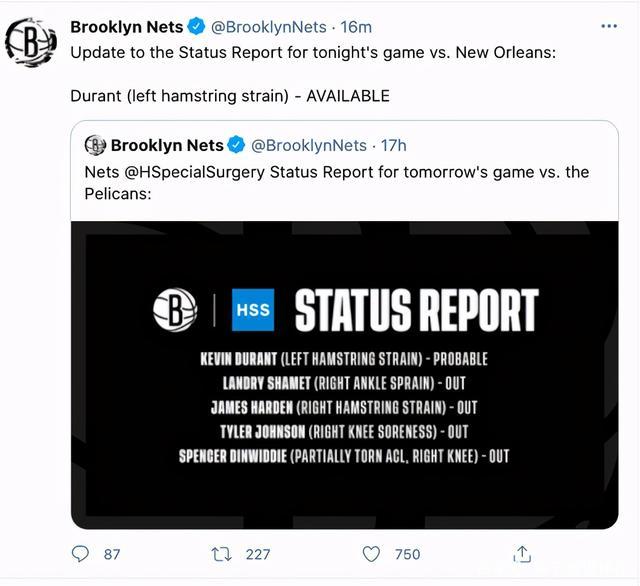Click the @BrooklynNets handle in quoted tweet

click(308, 146)
